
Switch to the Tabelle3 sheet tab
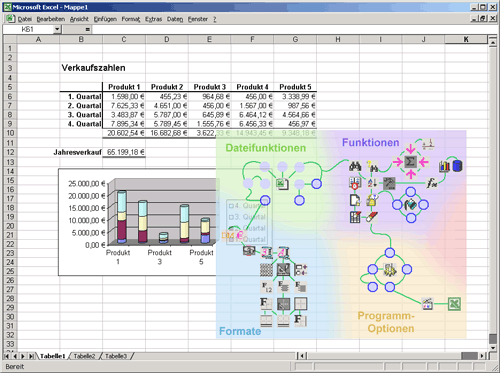point(116,356)
